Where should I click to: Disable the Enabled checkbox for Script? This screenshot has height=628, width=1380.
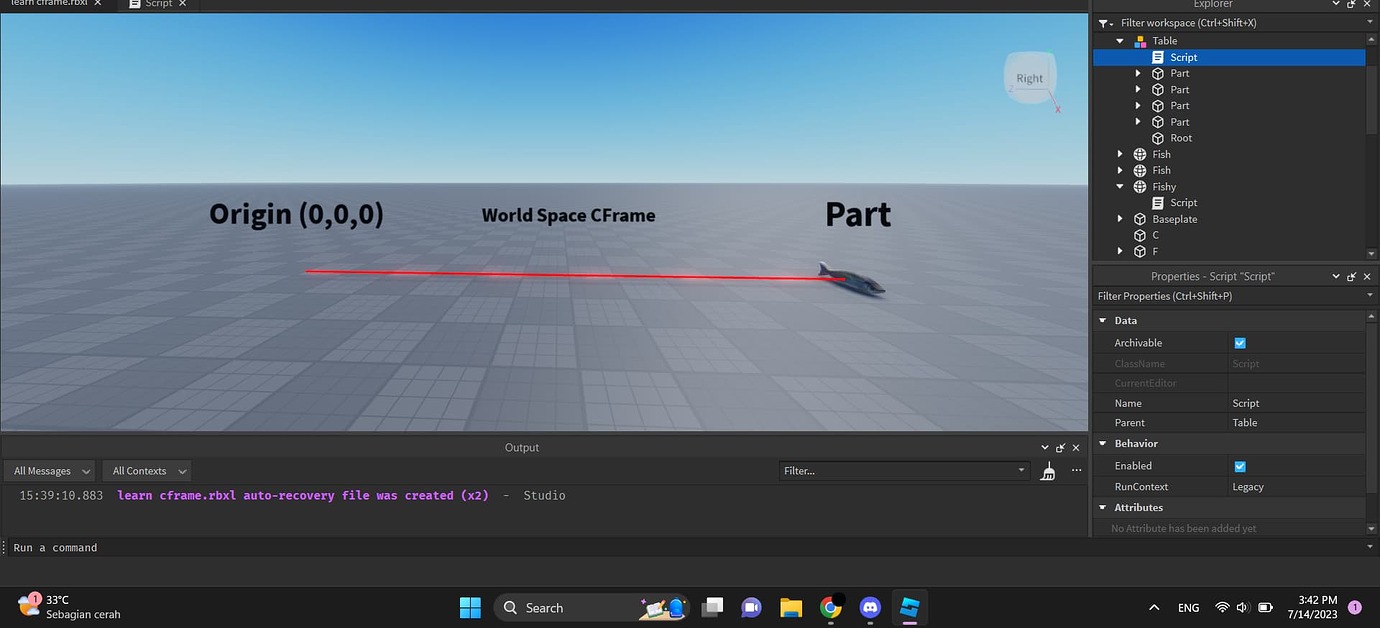click(1239, 466)
